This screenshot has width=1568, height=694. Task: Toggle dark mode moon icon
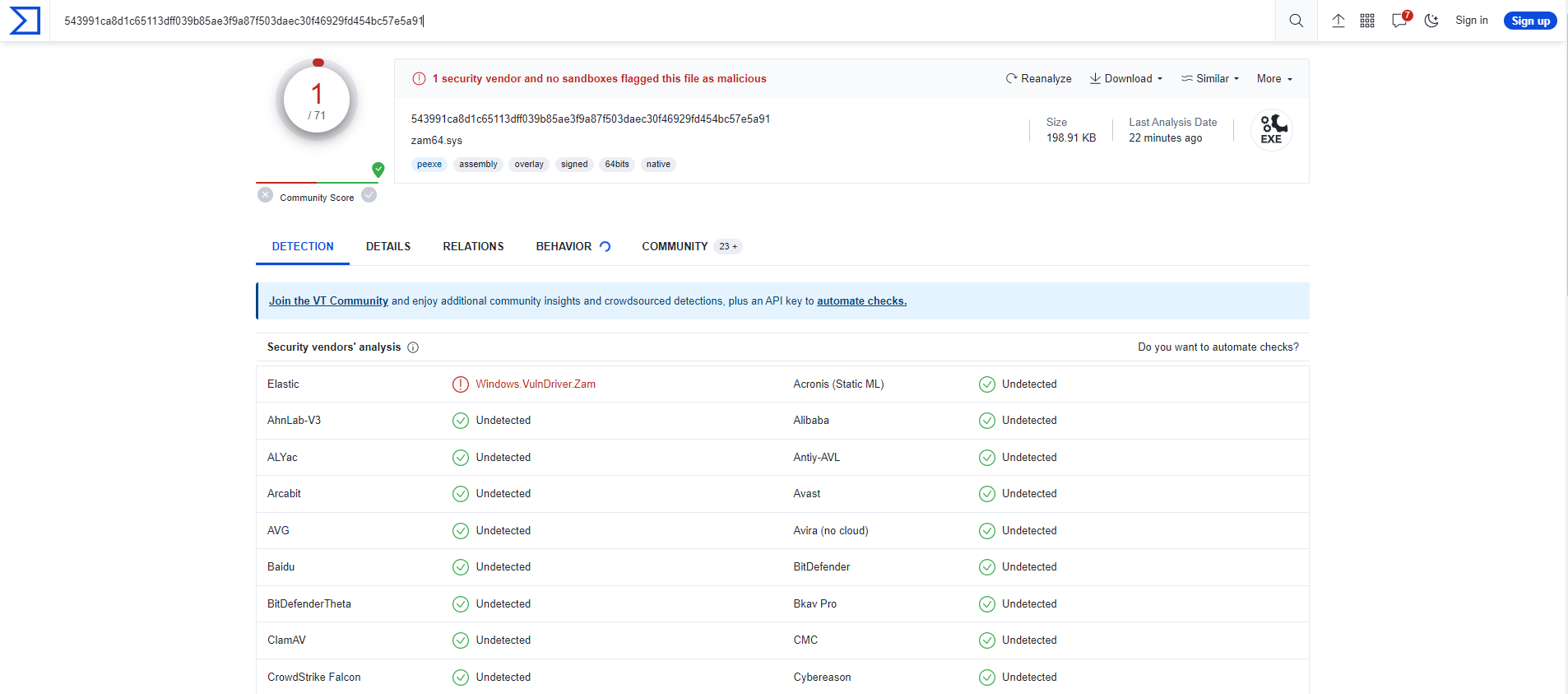coord(1432,21)
